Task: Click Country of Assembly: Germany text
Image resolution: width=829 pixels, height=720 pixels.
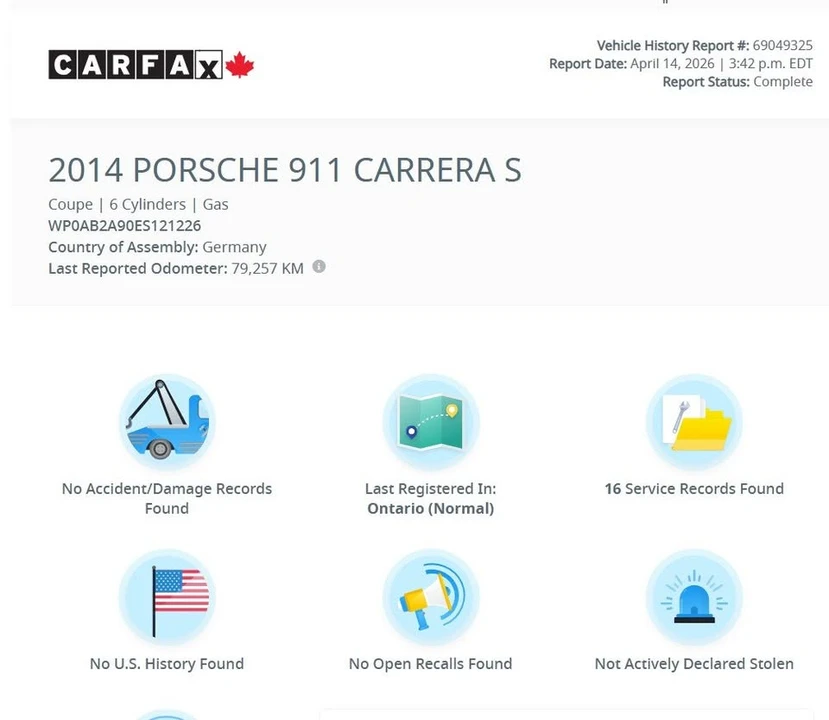Action: tap(158, 247)
